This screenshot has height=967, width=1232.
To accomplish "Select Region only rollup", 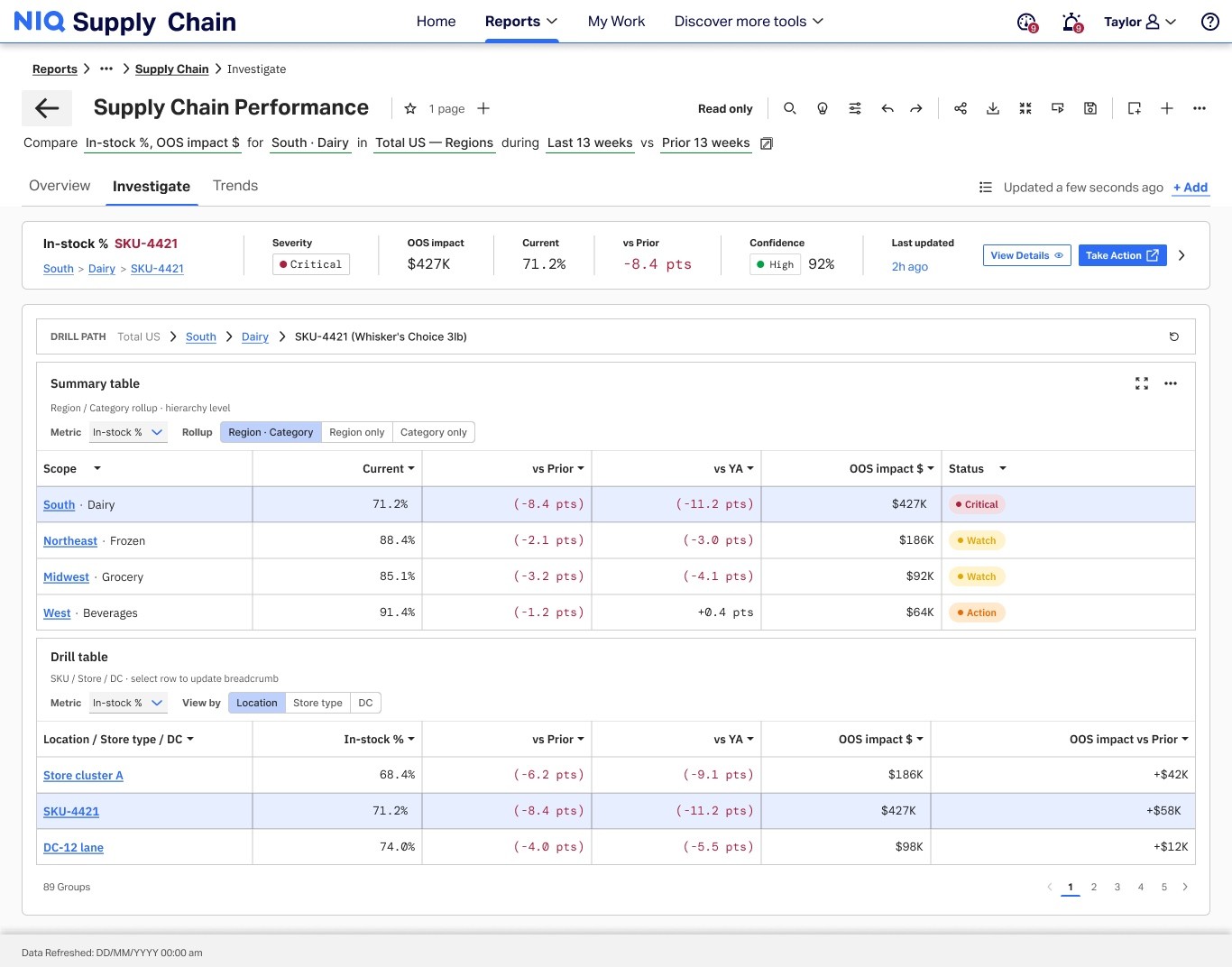I will click(x=357, y=432).
